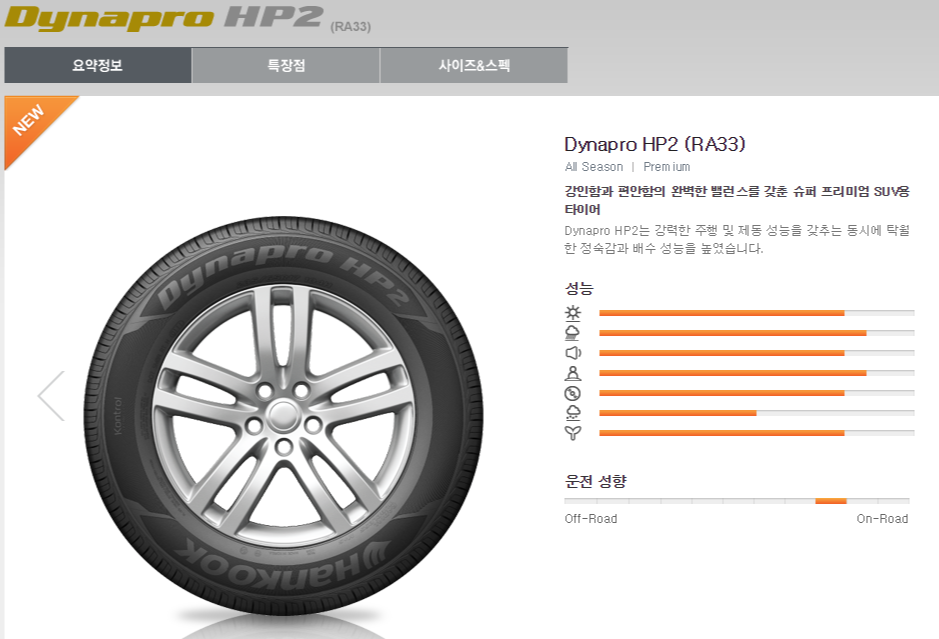Viewport: 939px width, 639px height.
Task: Click the rain cloud performance bar
Action: click(x=757, y=333)
